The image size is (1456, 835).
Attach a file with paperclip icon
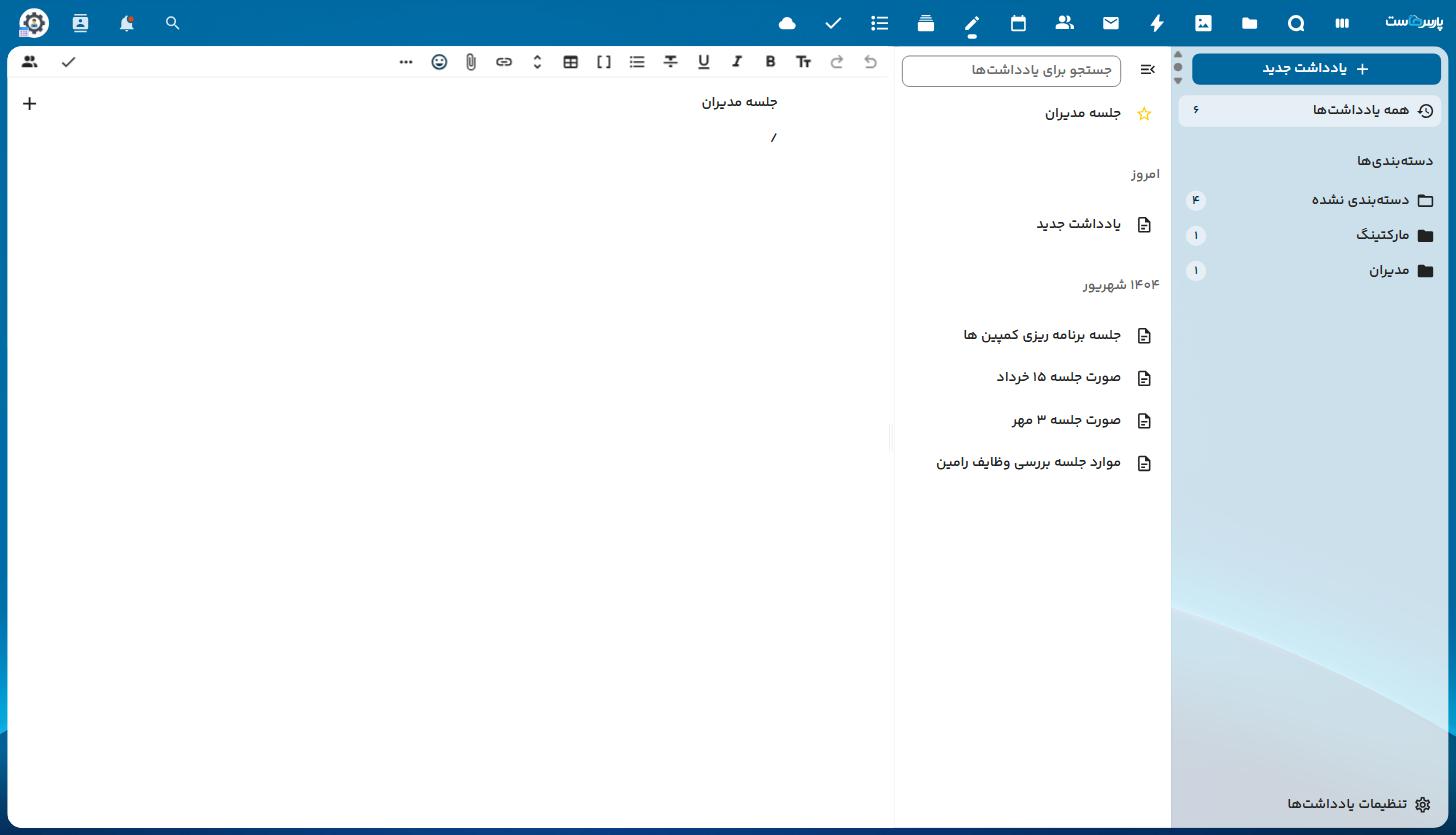coord(471,62)
